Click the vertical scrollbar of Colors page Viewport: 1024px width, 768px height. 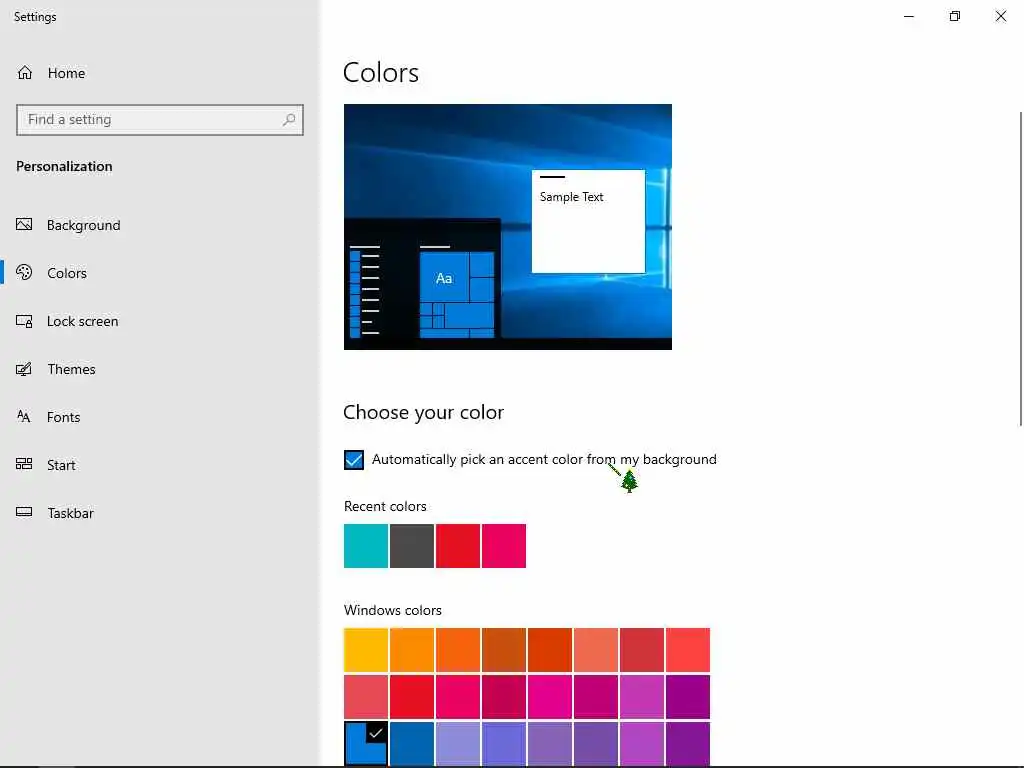(x=1021, y=269)
